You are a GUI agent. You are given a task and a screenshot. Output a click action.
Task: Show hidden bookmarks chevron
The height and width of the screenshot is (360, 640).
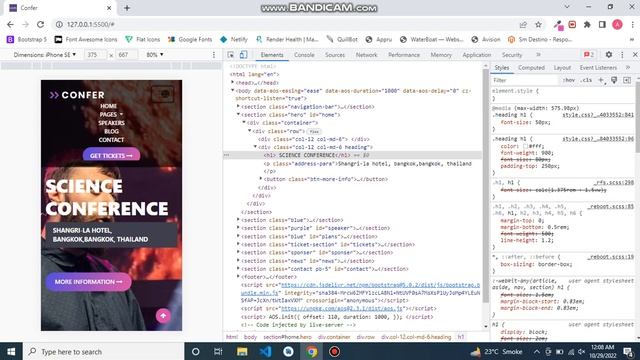632,40
